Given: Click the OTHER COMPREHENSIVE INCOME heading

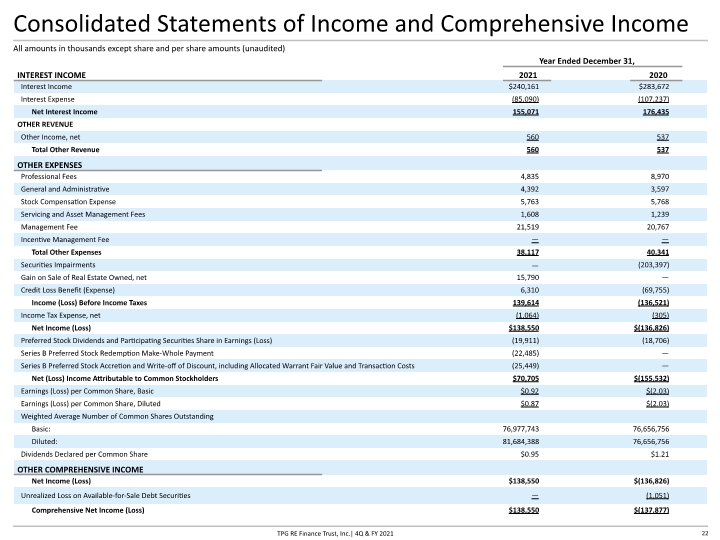Looking at the screenshot, I should pos(80,469).
